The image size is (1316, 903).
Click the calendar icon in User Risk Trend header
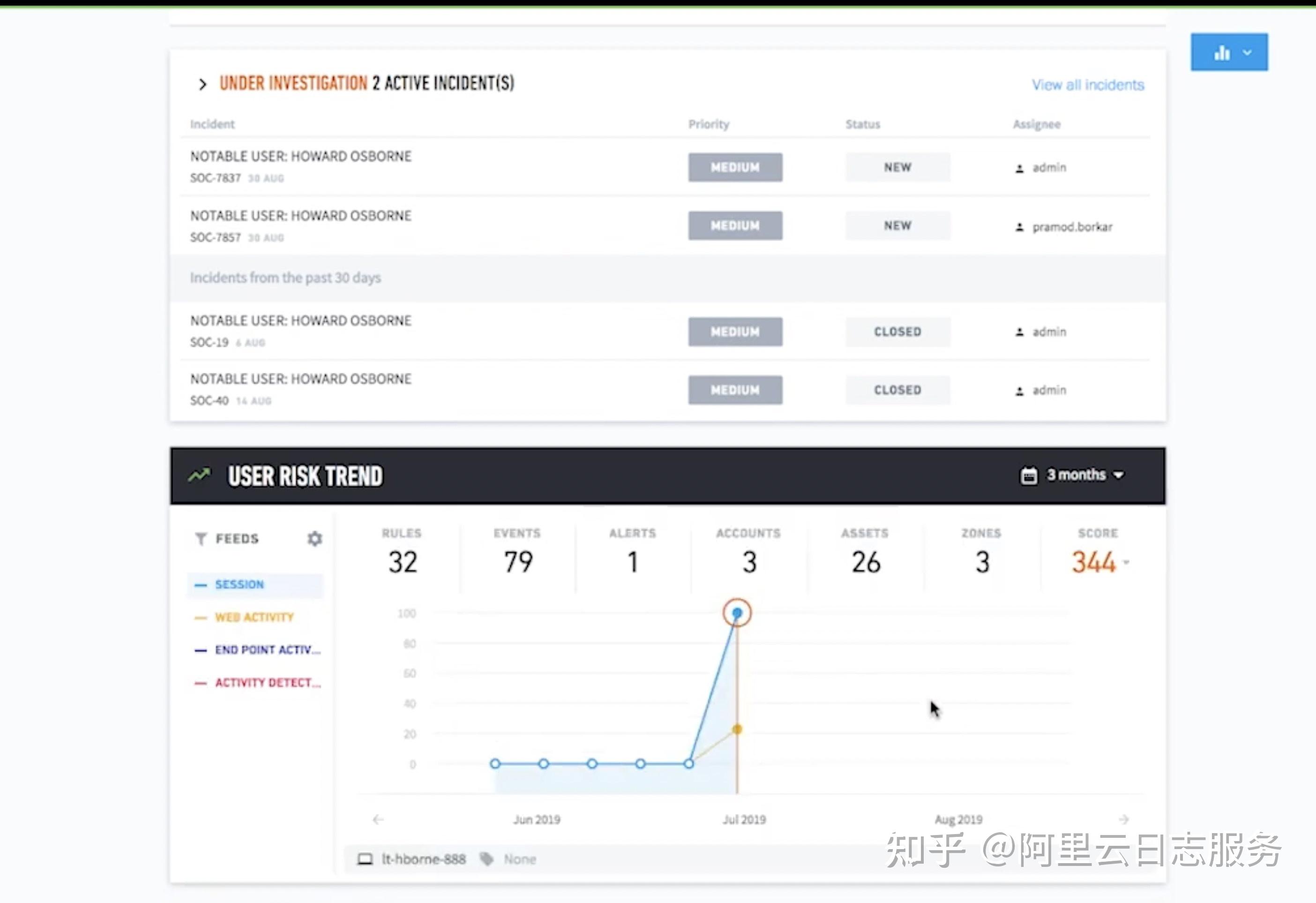tap(1028, 475)
